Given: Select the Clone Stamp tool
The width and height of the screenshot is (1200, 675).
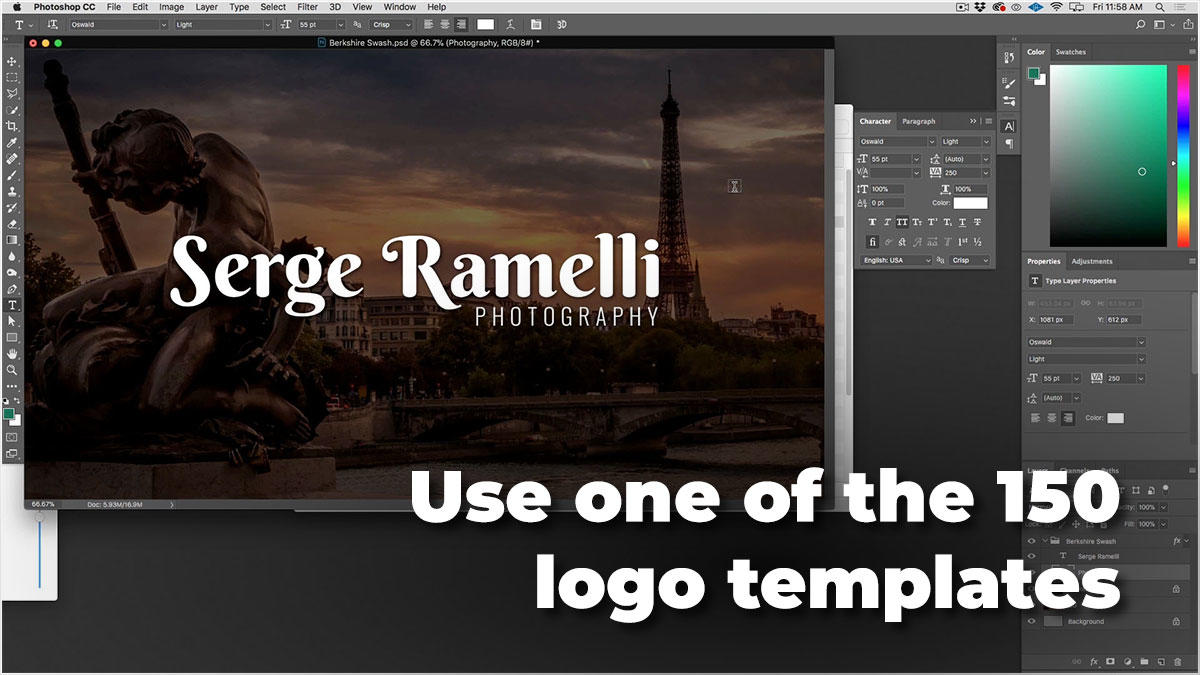Looking at the screenshot, I should tap(12, 191).
